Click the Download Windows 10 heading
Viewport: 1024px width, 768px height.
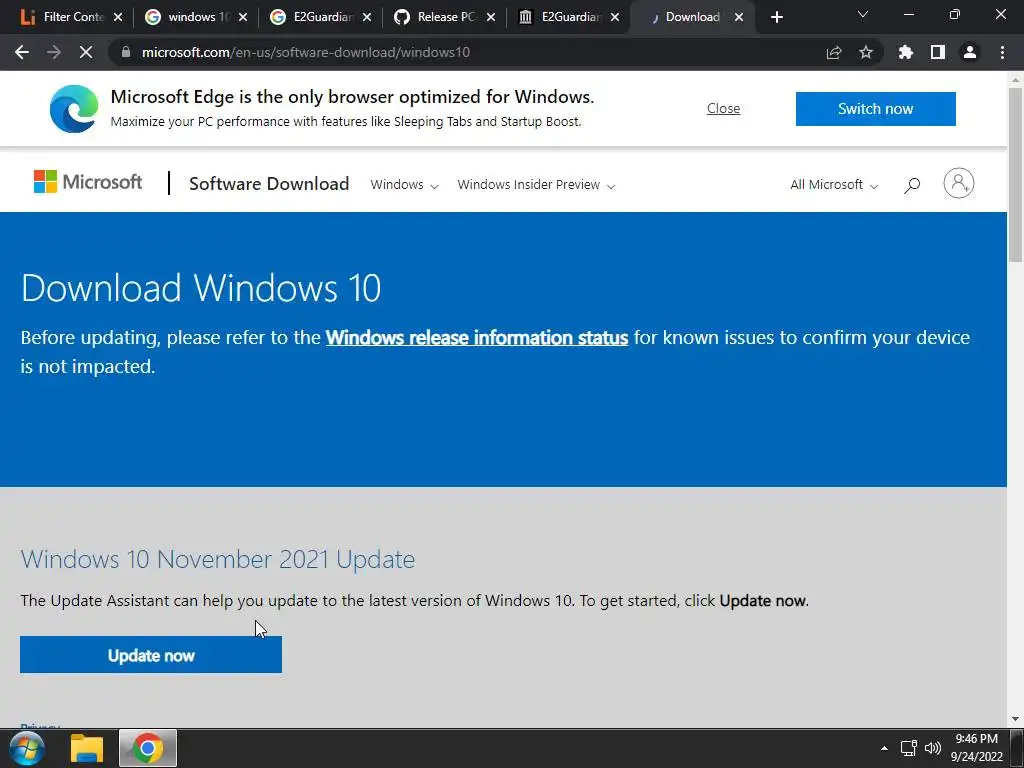(200, 288)
